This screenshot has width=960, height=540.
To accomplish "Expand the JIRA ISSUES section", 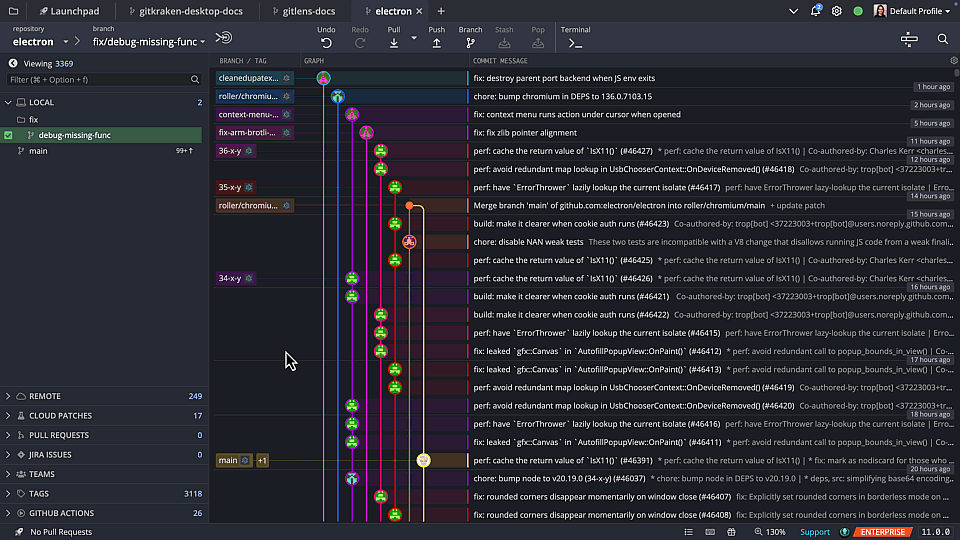I will [8, 455].
